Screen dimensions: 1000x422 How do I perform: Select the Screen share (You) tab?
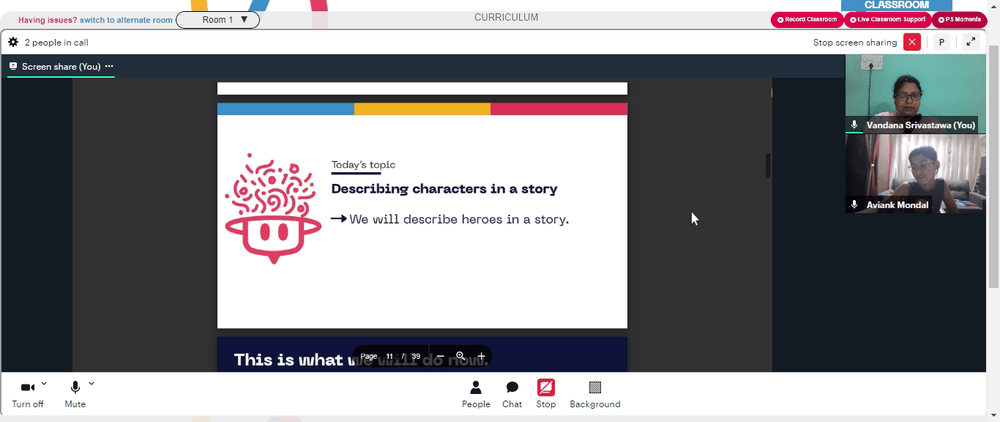[61, 66]
